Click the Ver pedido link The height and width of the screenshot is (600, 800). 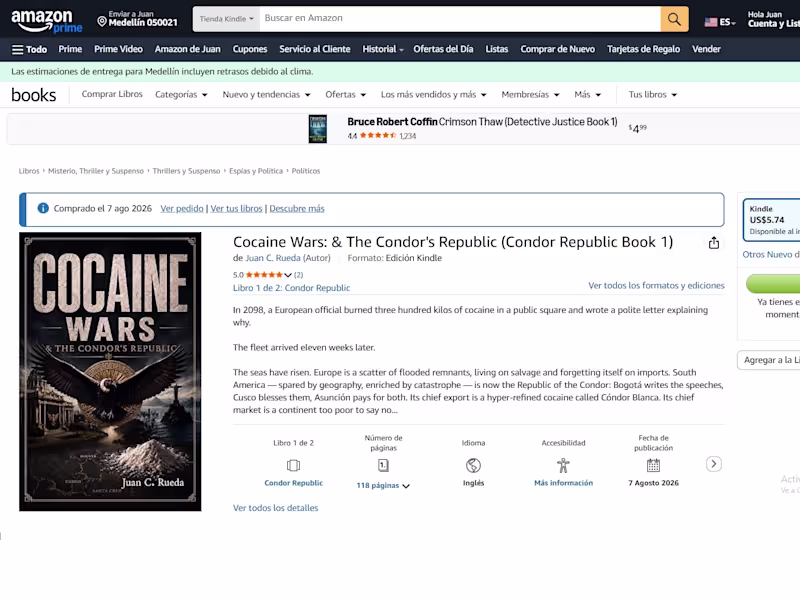coord(182,209)
